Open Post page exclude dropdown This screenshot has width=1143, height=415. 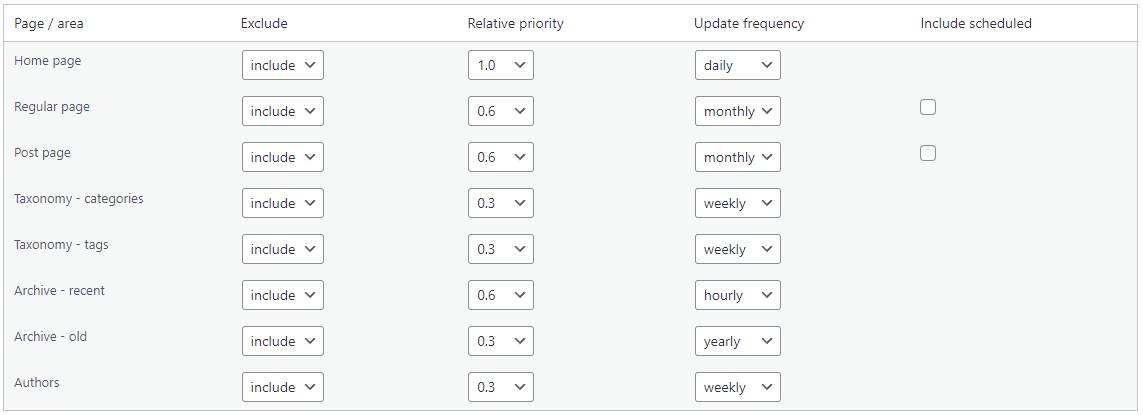pyautogui.click(x=282, y=158)
